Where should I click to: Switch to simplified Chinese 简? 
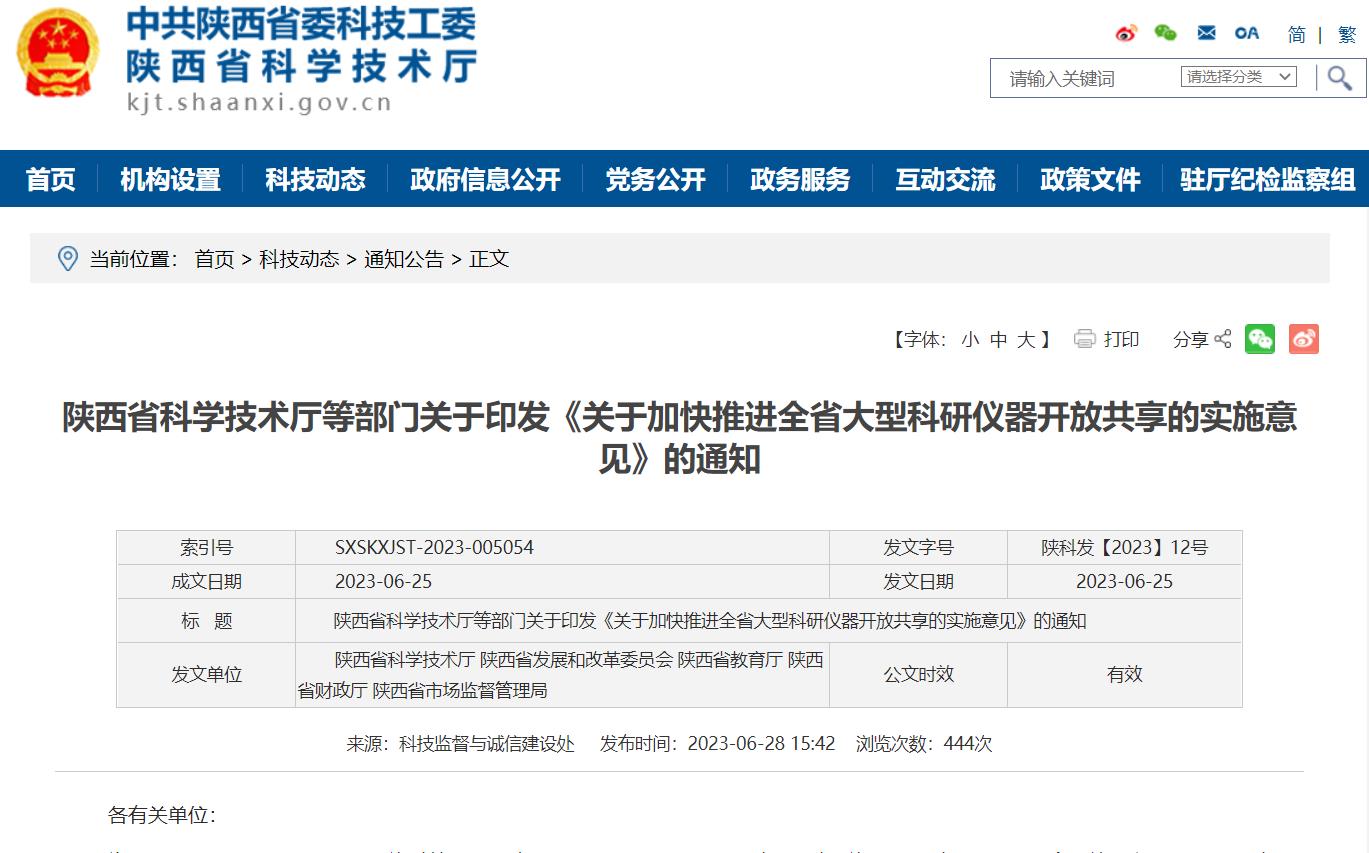point(1296,35)
